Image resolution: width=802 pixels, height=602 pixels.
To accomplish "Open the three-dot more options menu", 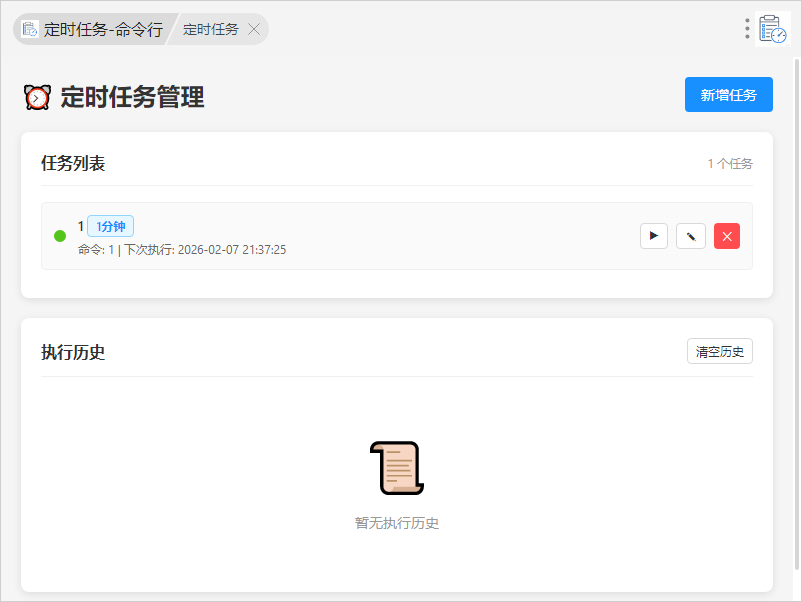I will coord(747,29).
